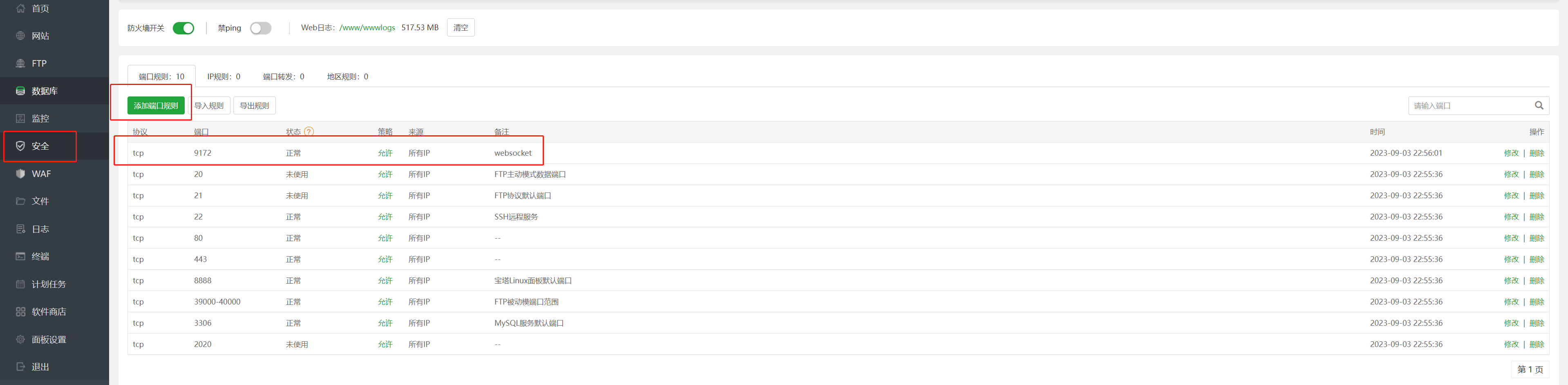Click the 状态 help question icon
This screenshot has width=1568, height=385.
click(309, 132)
